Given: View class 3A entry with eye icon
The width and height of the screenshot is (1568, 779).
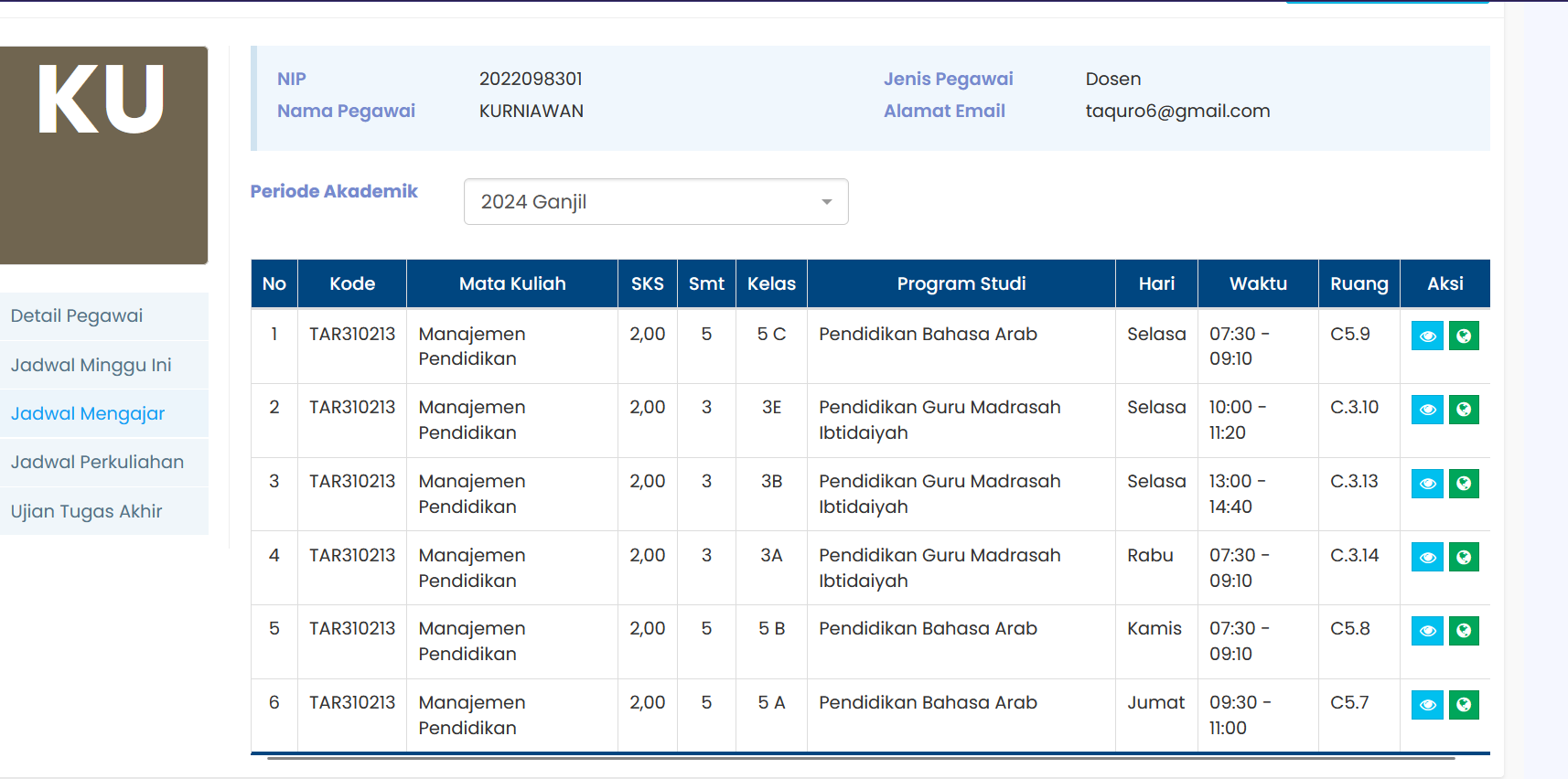Looking at the screenshot, I should pos(1427,557).
